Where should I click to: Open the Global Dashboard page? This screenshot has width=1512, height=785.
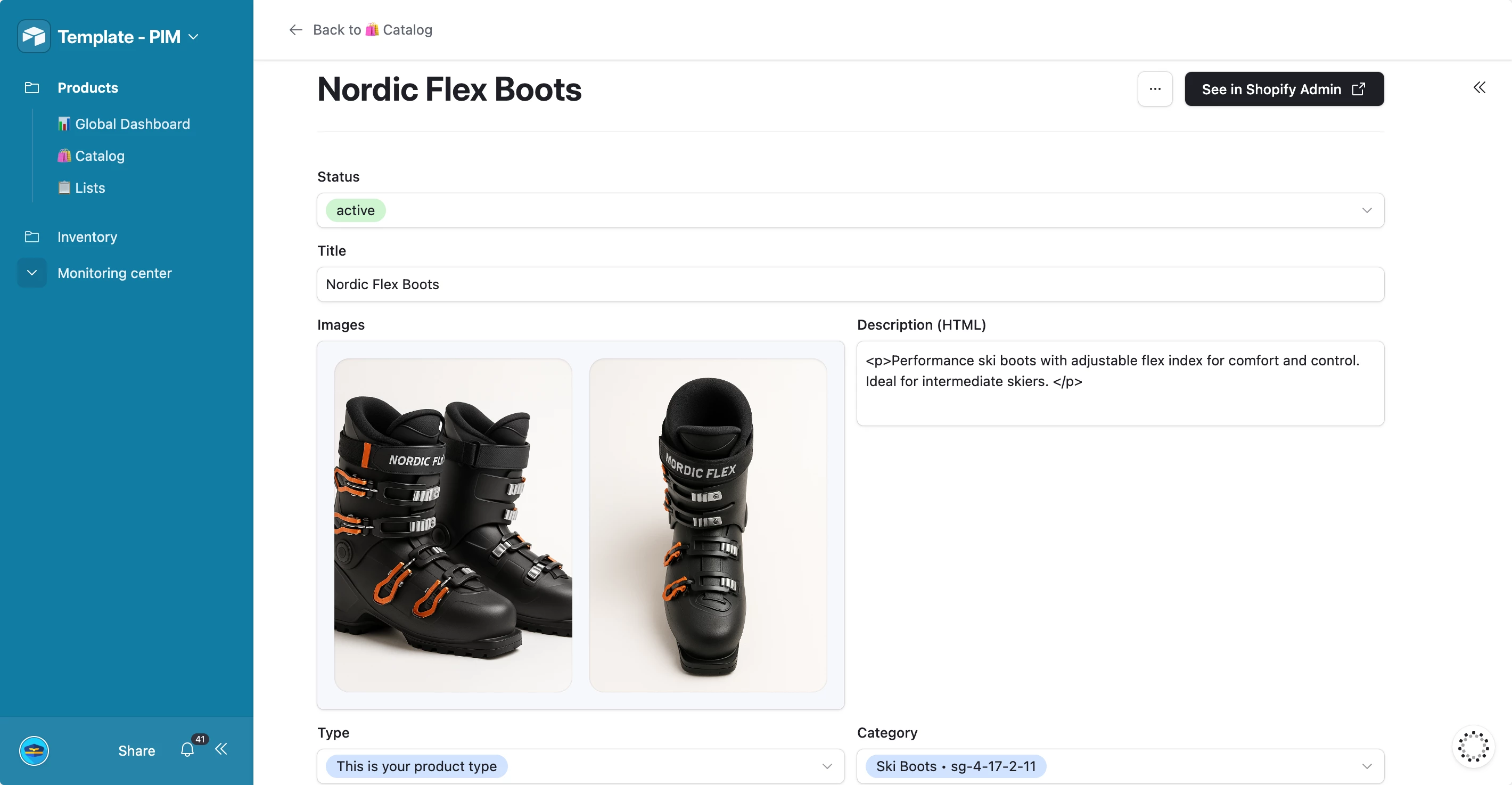click(x=132, y=124)
